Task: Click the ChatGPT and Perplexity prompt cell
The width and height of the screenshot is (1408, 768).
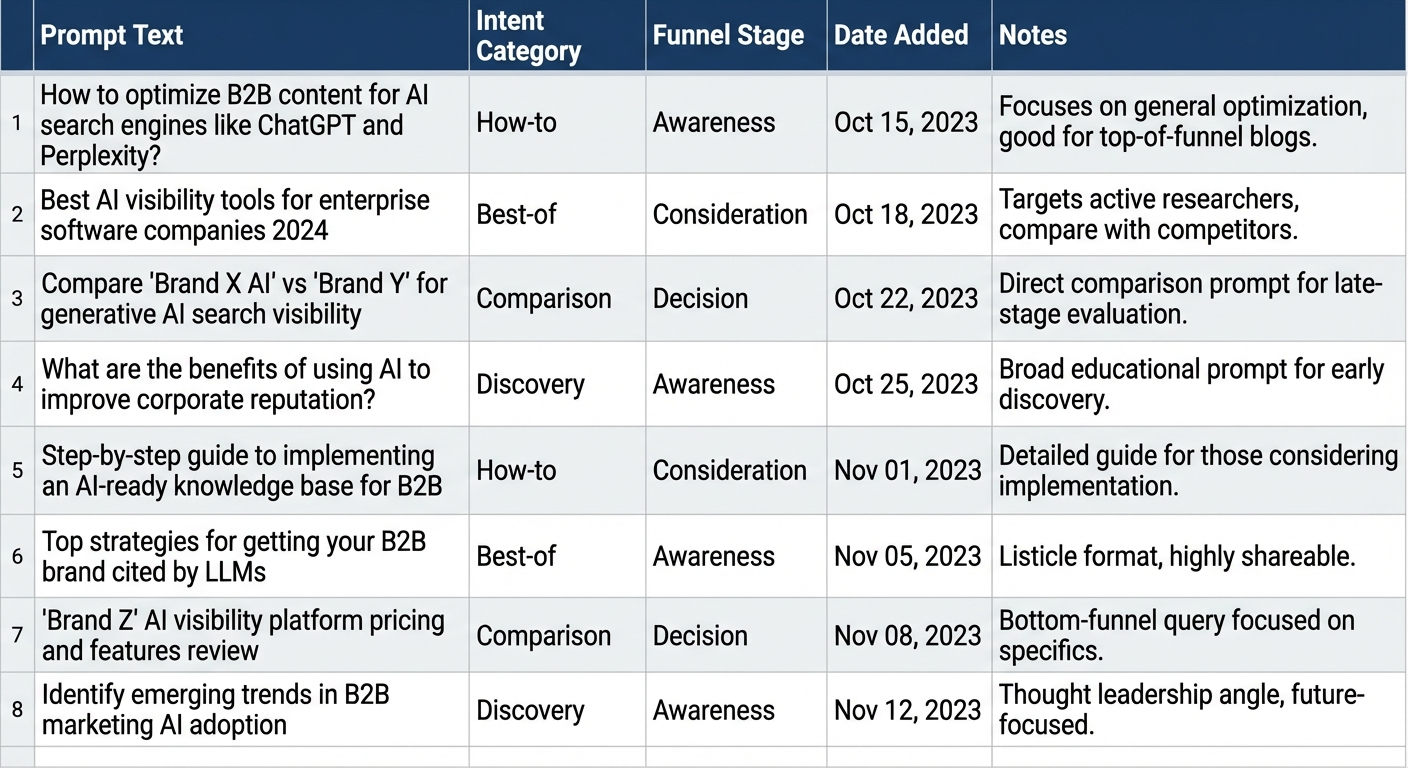Action: 235,125
